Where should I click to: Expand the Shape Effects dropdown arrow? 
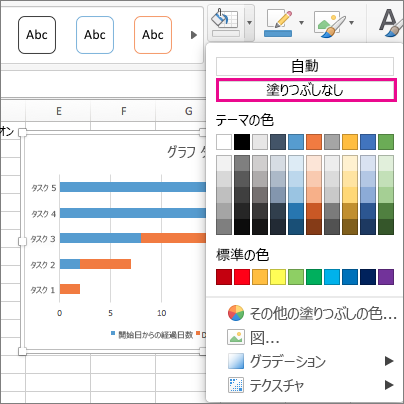click(x=351, y=23)
